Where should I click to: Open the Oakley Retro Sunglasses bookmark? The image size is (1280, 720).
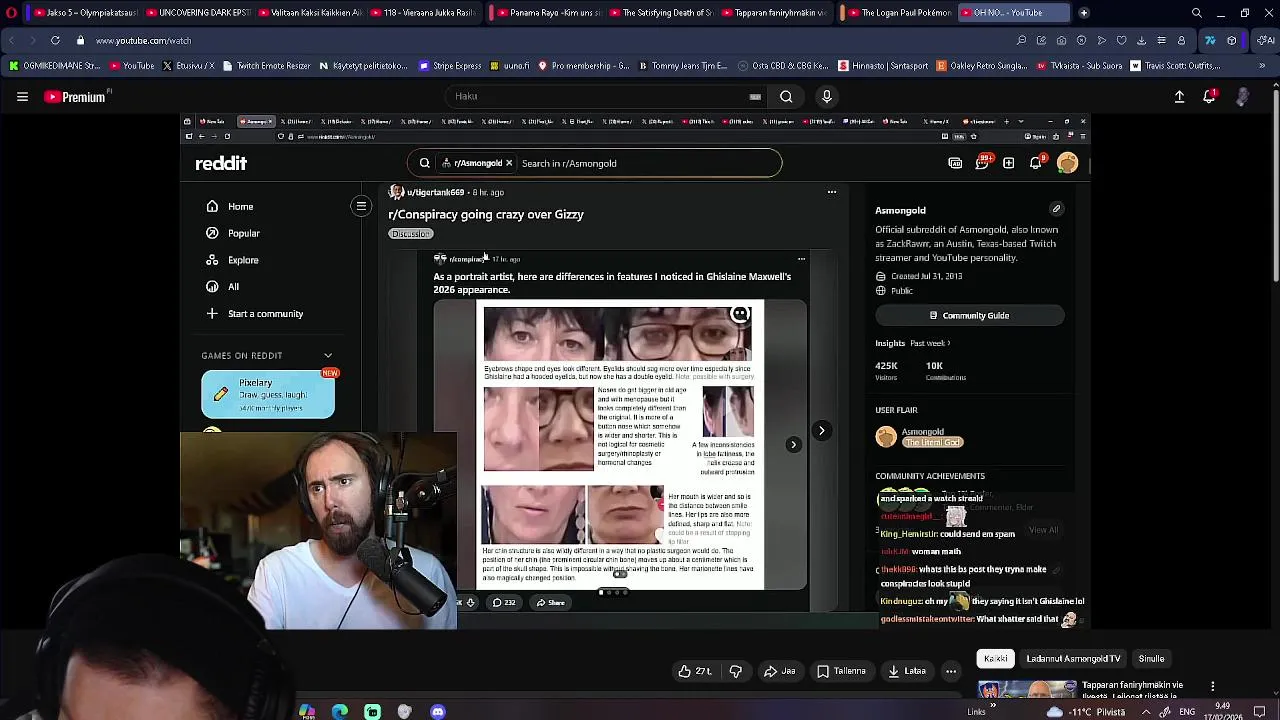point(982,66)
